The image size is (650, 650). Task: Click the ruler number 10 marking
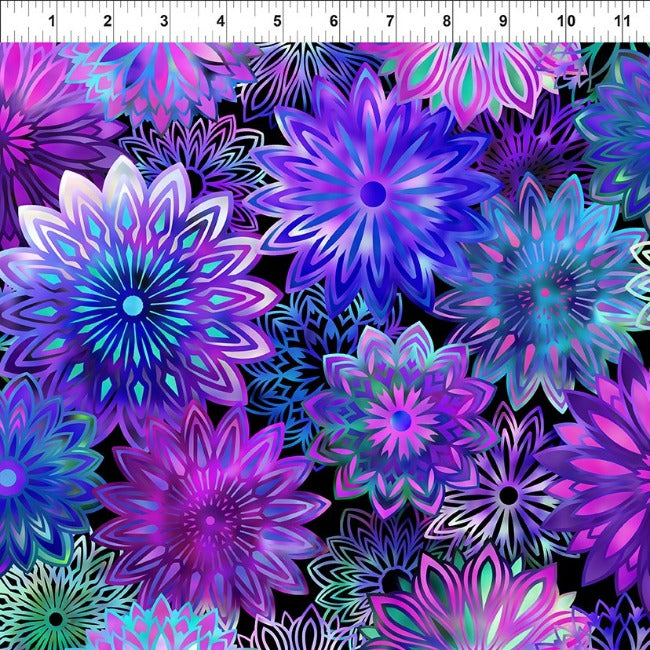click(x=566, y=21)
